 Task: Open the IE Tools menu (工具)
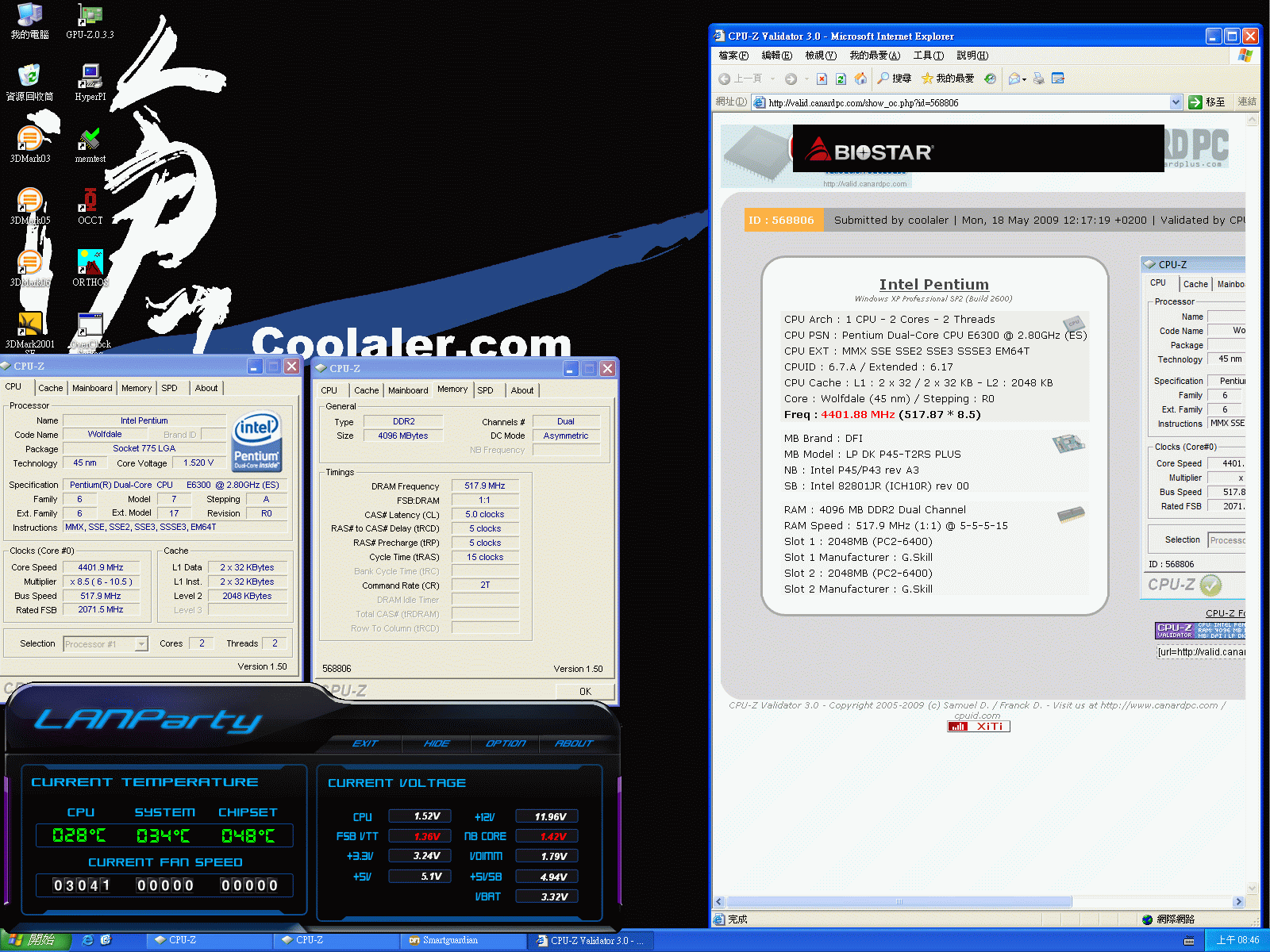tap(928, 56)
